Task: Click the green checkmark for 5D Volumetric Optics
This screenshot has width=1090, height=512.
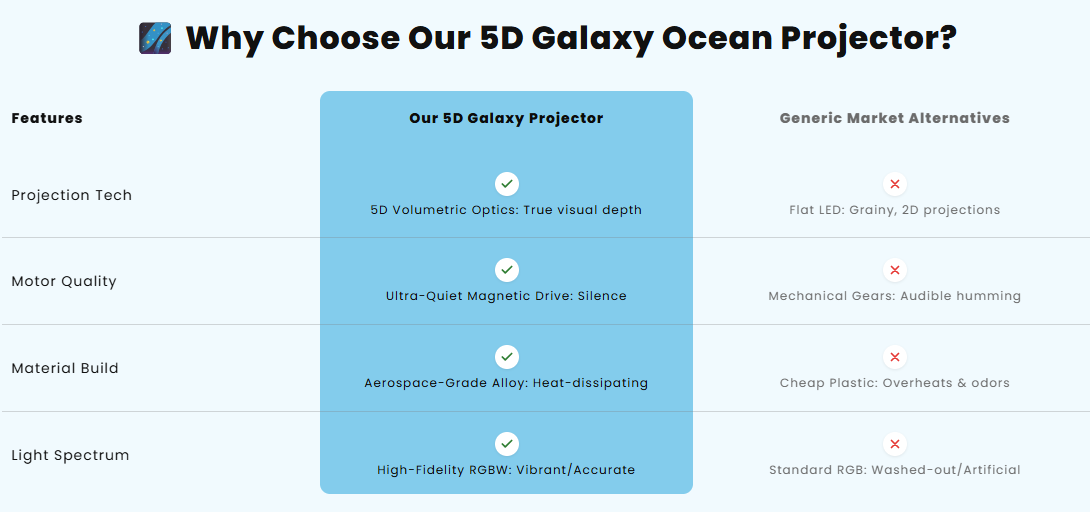Action: click(x=507, y=184)
